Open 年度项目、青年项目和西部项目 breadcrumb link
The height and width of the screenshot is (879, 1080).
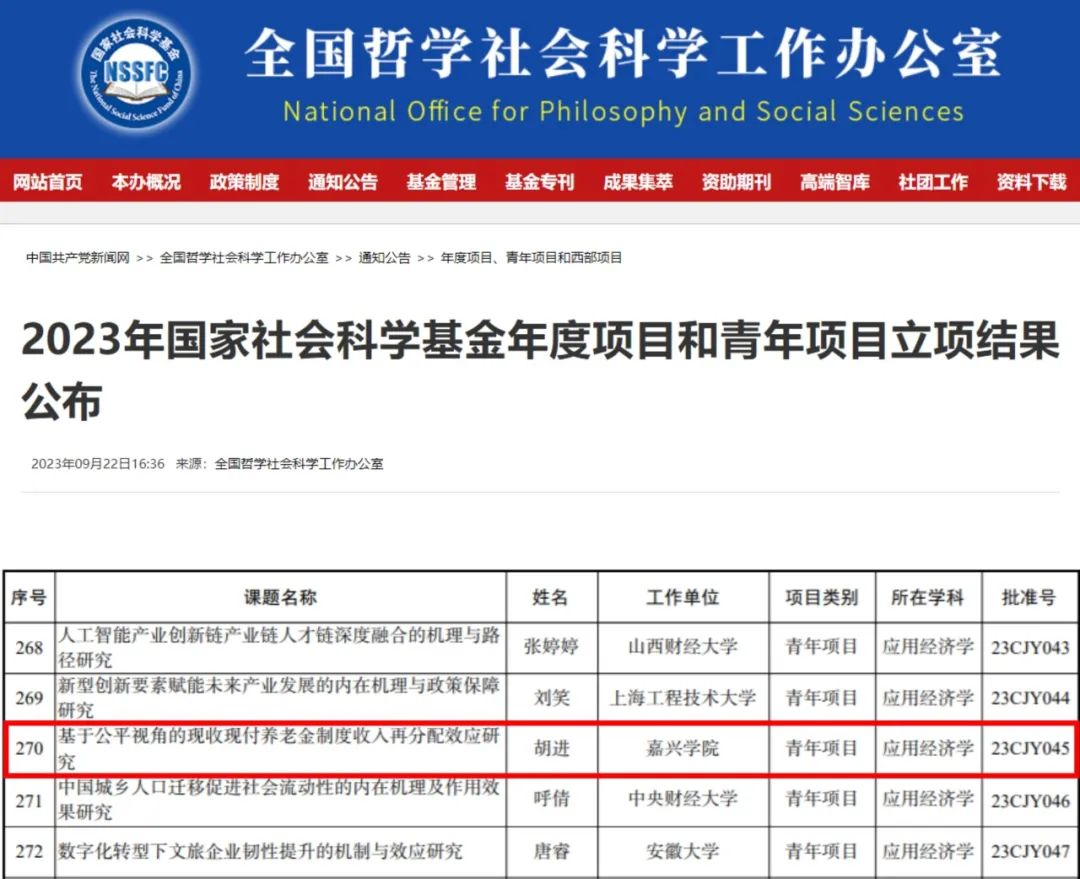(x=531, y=258)
